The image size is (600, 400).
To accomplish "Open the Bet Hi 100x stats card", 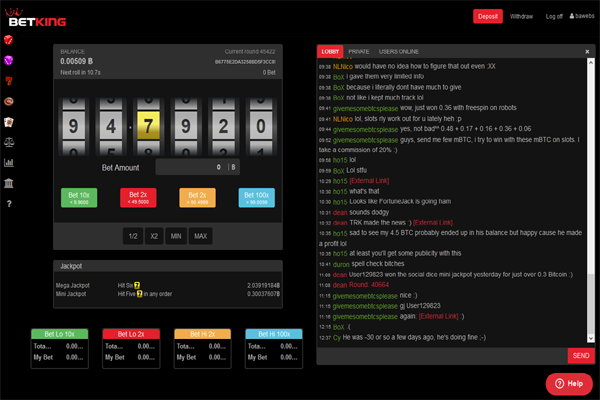I will (x=274, y=348).
